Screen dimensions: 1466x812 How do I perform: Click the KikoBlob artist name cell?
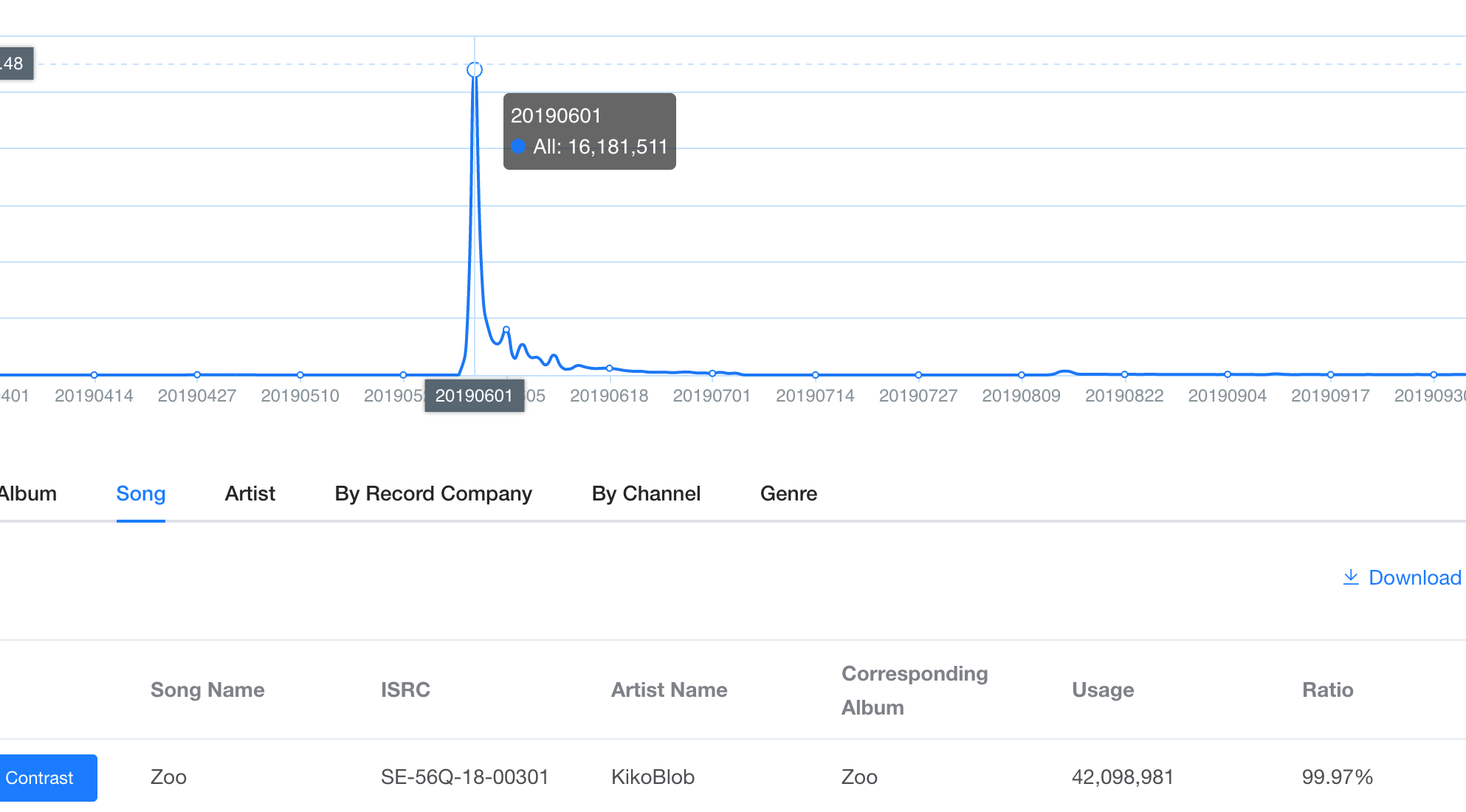[x=653, y=777]
